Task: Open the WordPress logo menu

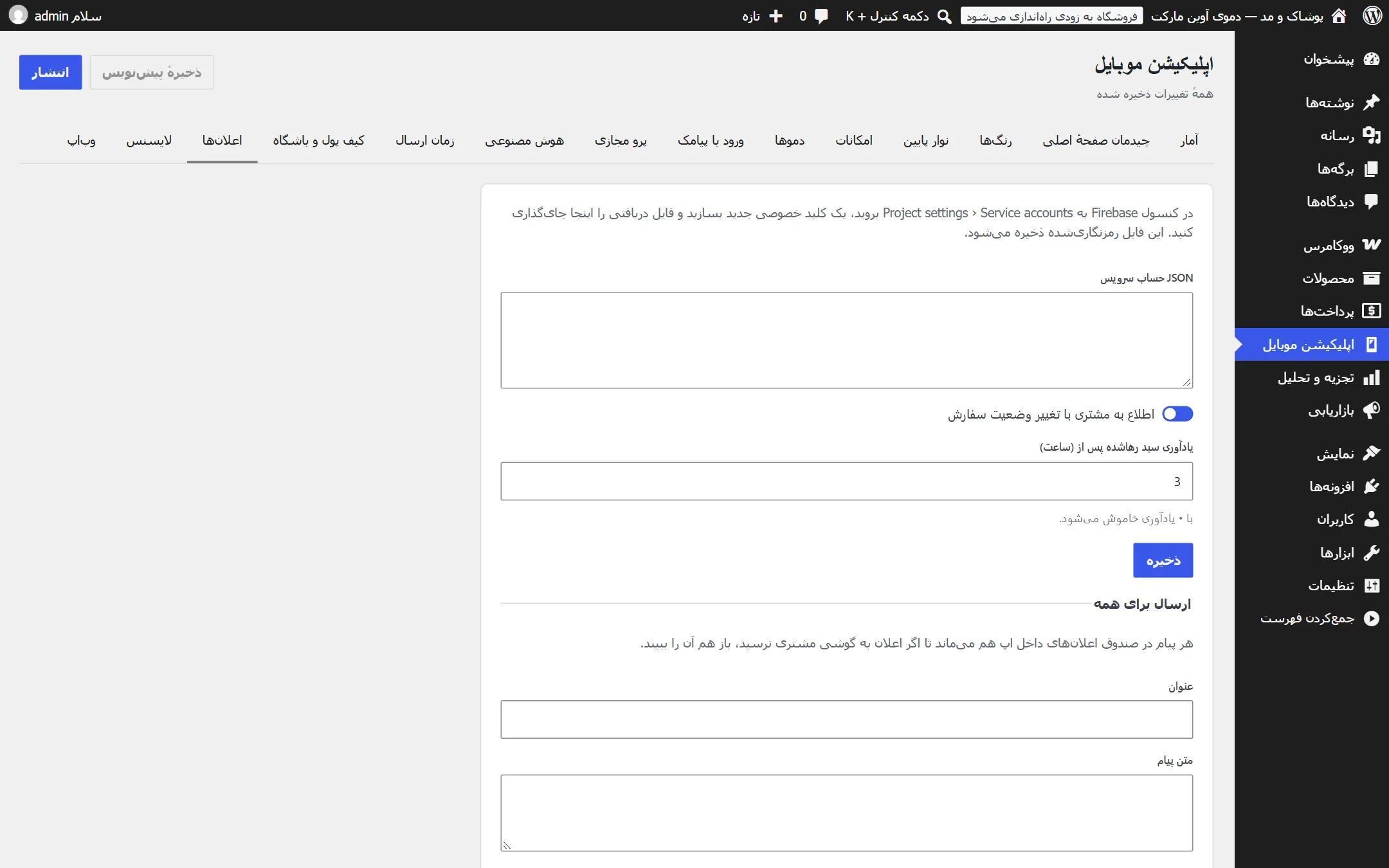Action: [1372, 15]
